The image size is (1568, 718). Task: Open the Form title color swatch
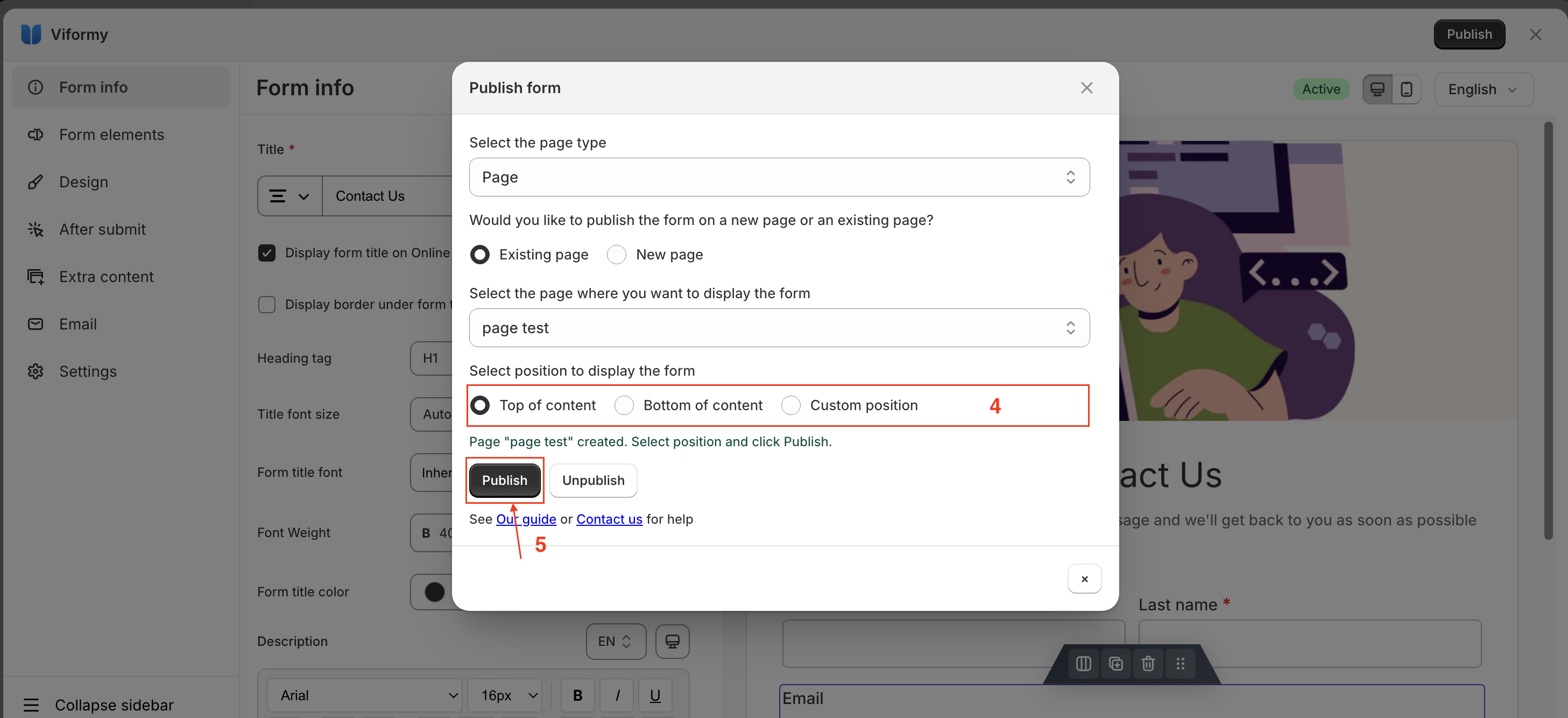coord(435,592)
